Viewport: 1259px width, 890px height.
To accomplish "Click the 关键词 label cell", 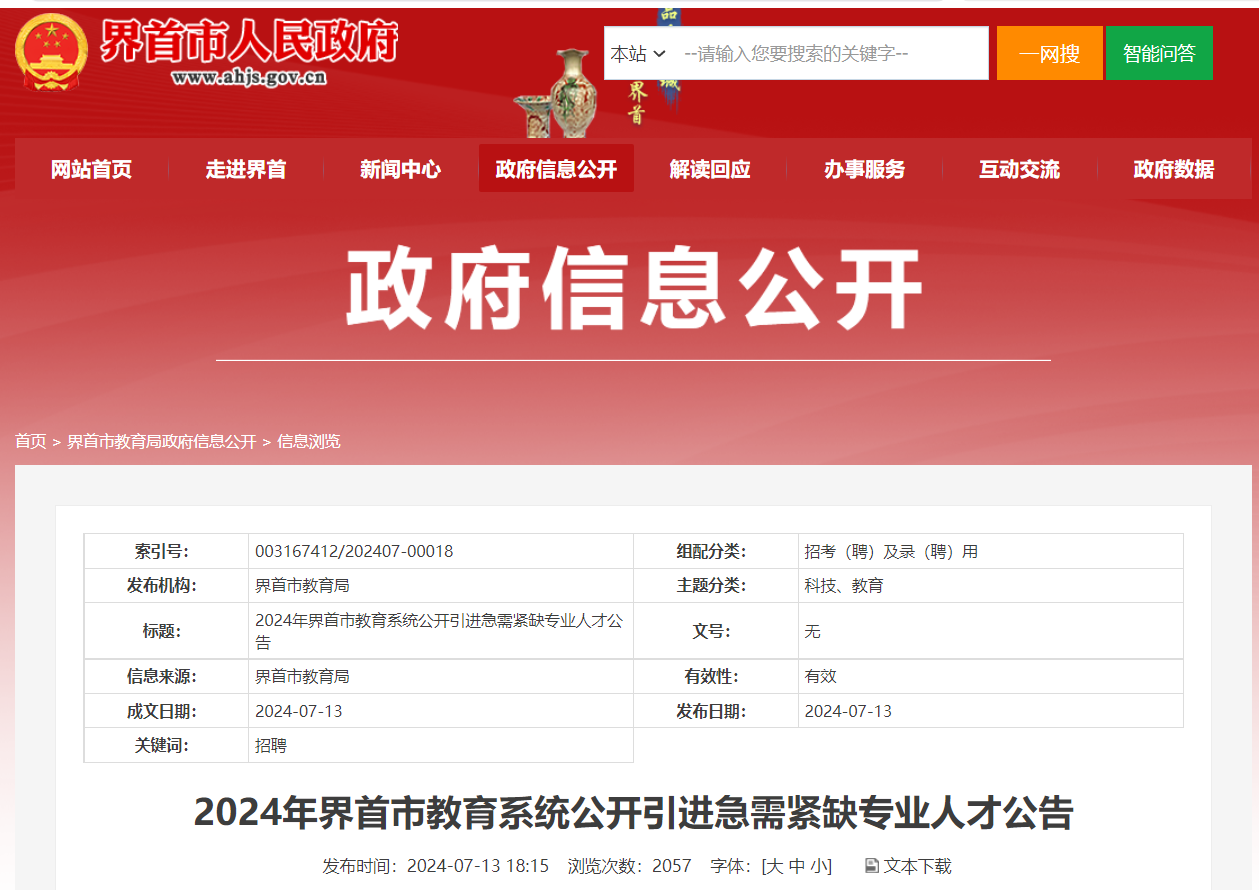I will (x=166, y=745).
